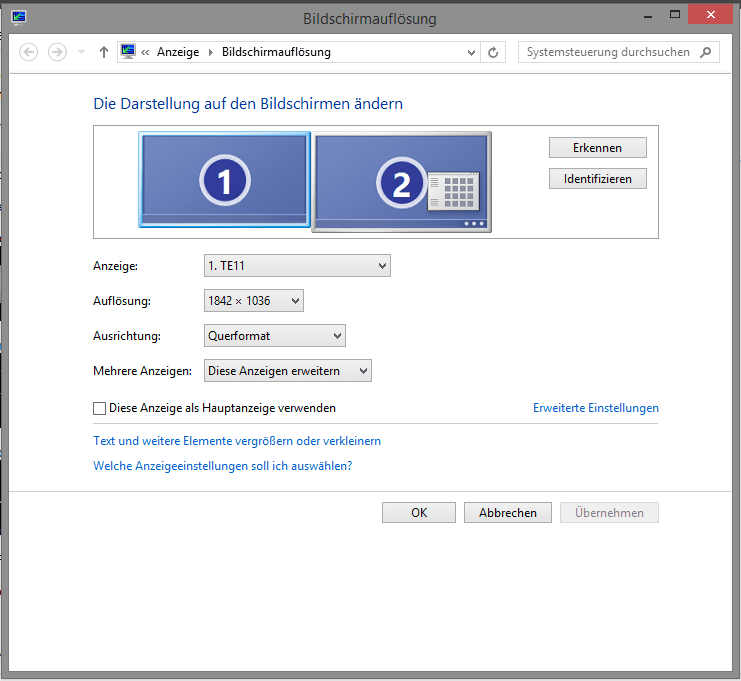Image resolution: width=741 pixels, height=681 pixels.
Task: Click the double chevron in the breadcrumb
Action: pyautogui.click(x=145, y=52)
